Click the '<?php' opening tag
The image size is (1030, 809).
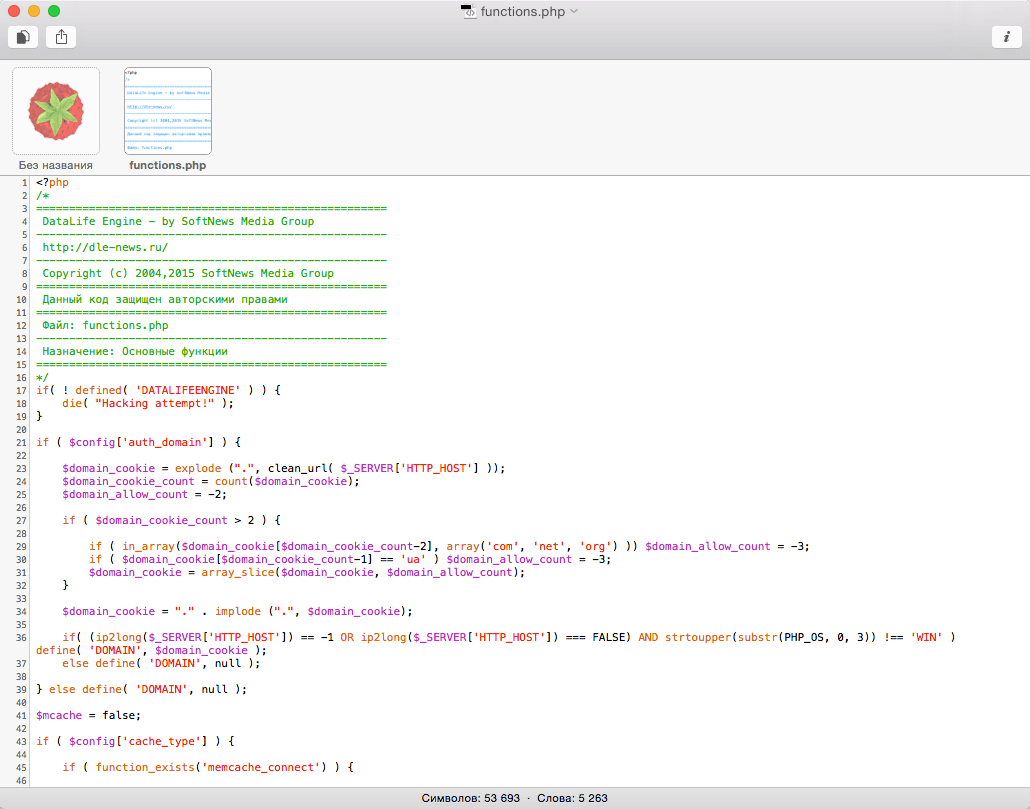(53, 183)
